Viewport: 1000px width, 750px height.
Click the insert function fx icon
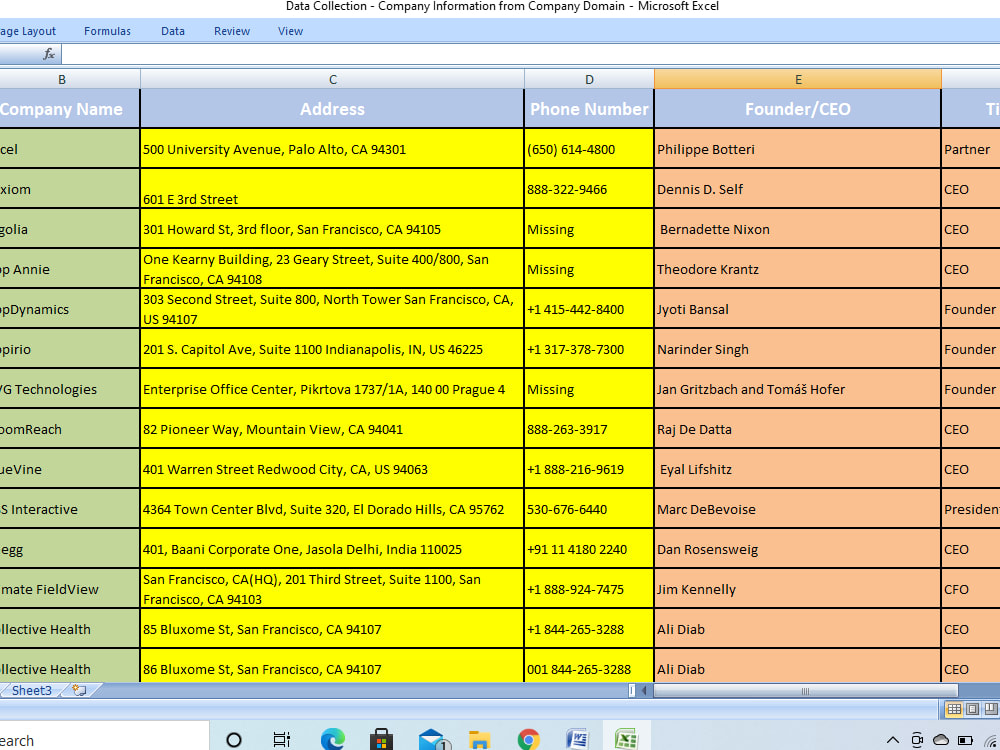[49, 54]
